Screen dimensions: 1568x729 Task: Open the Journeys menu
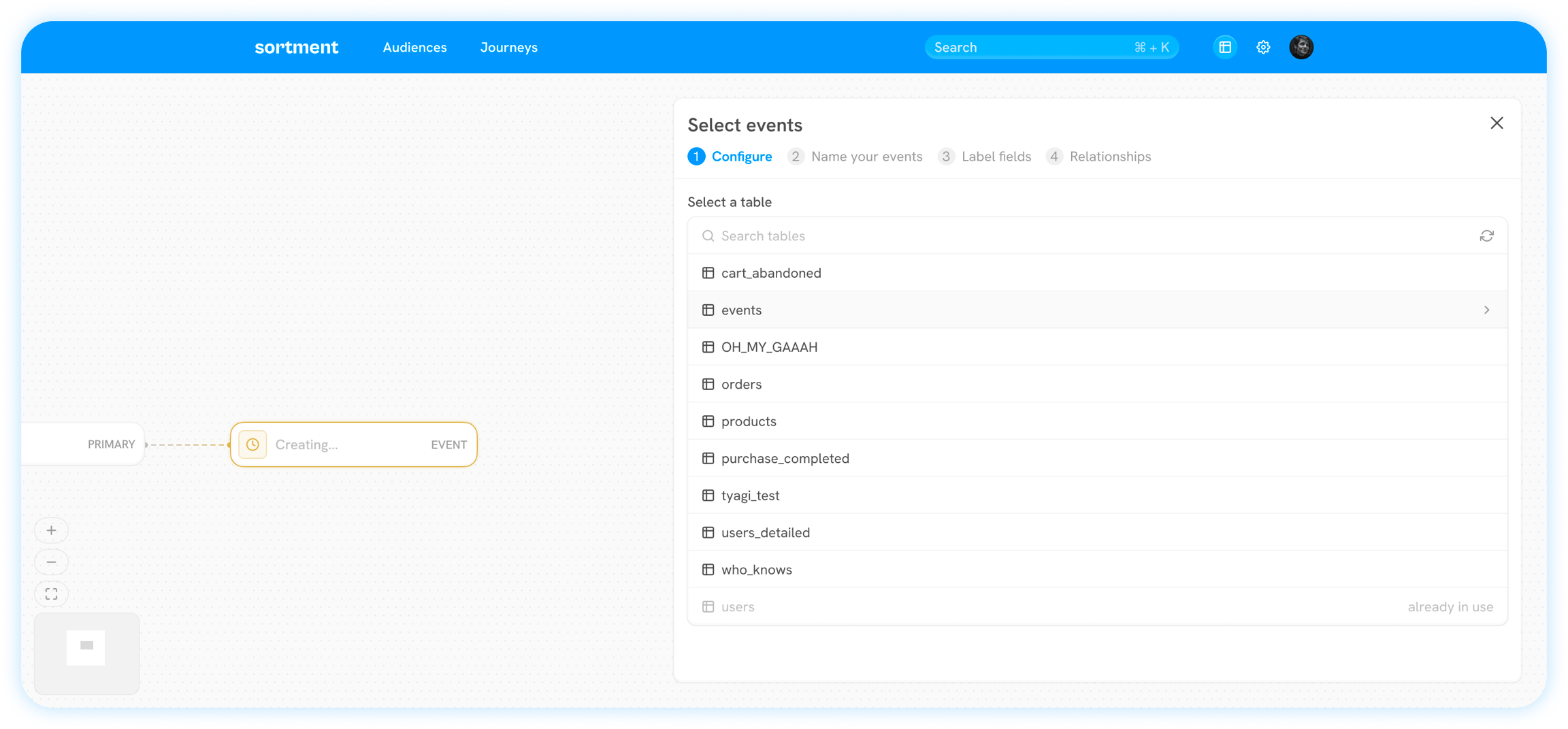coord(508,47)
